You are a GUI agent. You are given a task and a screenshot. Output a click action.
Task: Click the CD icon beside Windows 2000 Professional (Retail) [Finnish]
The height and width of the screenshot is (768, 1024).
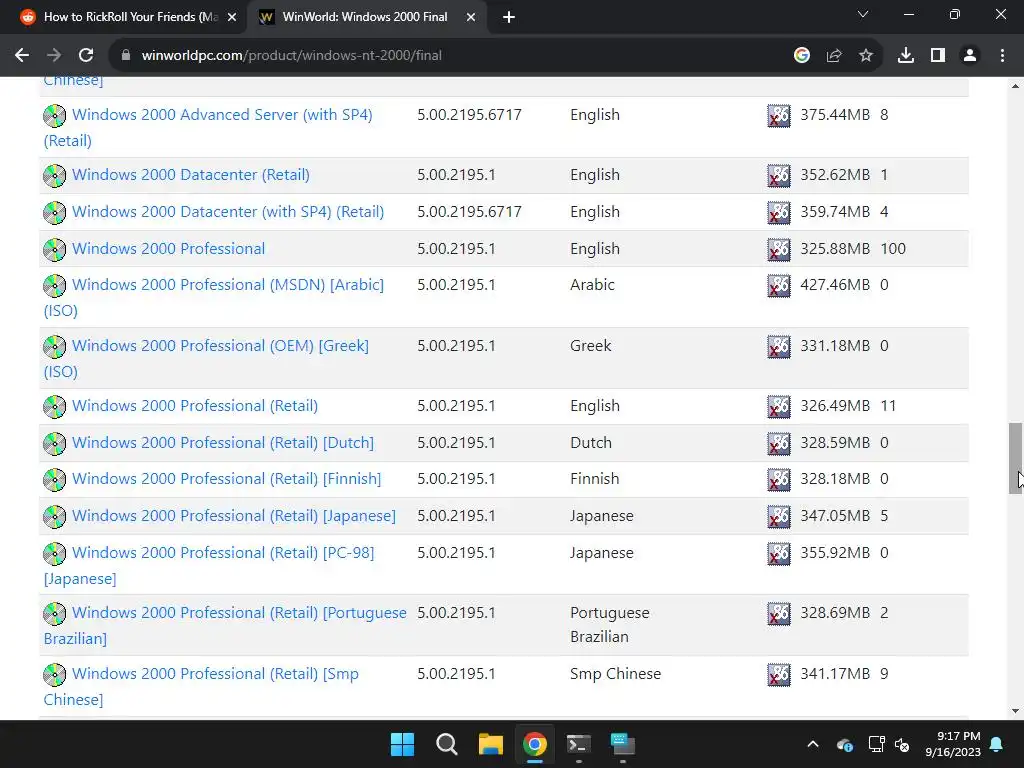pyautogui.click(x=55, y=479)
